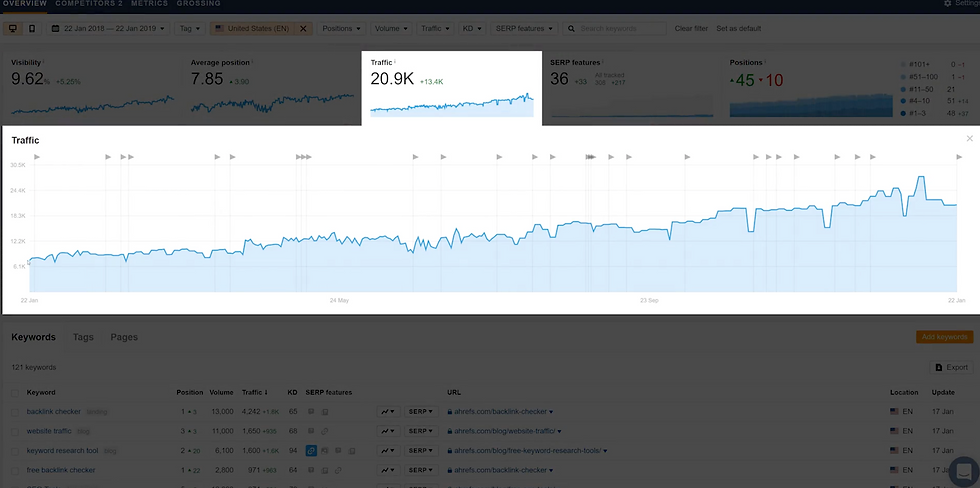Click the Add keywords button
The height and width of the screenshot is (488, 980).
(x=944, y=337)
